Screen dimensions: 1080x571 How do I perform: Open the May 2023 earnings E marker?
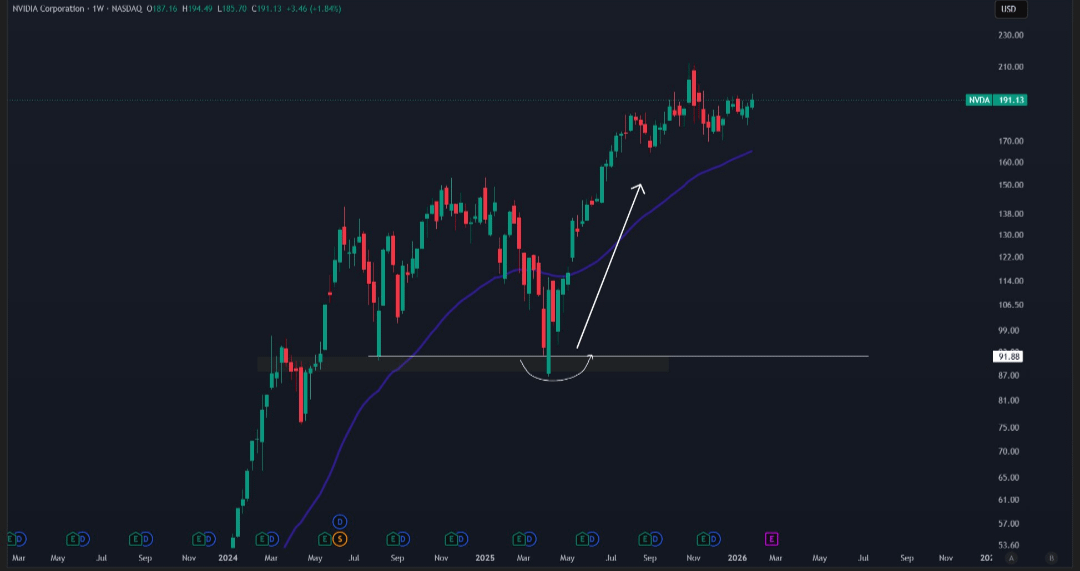click(72, 539)
